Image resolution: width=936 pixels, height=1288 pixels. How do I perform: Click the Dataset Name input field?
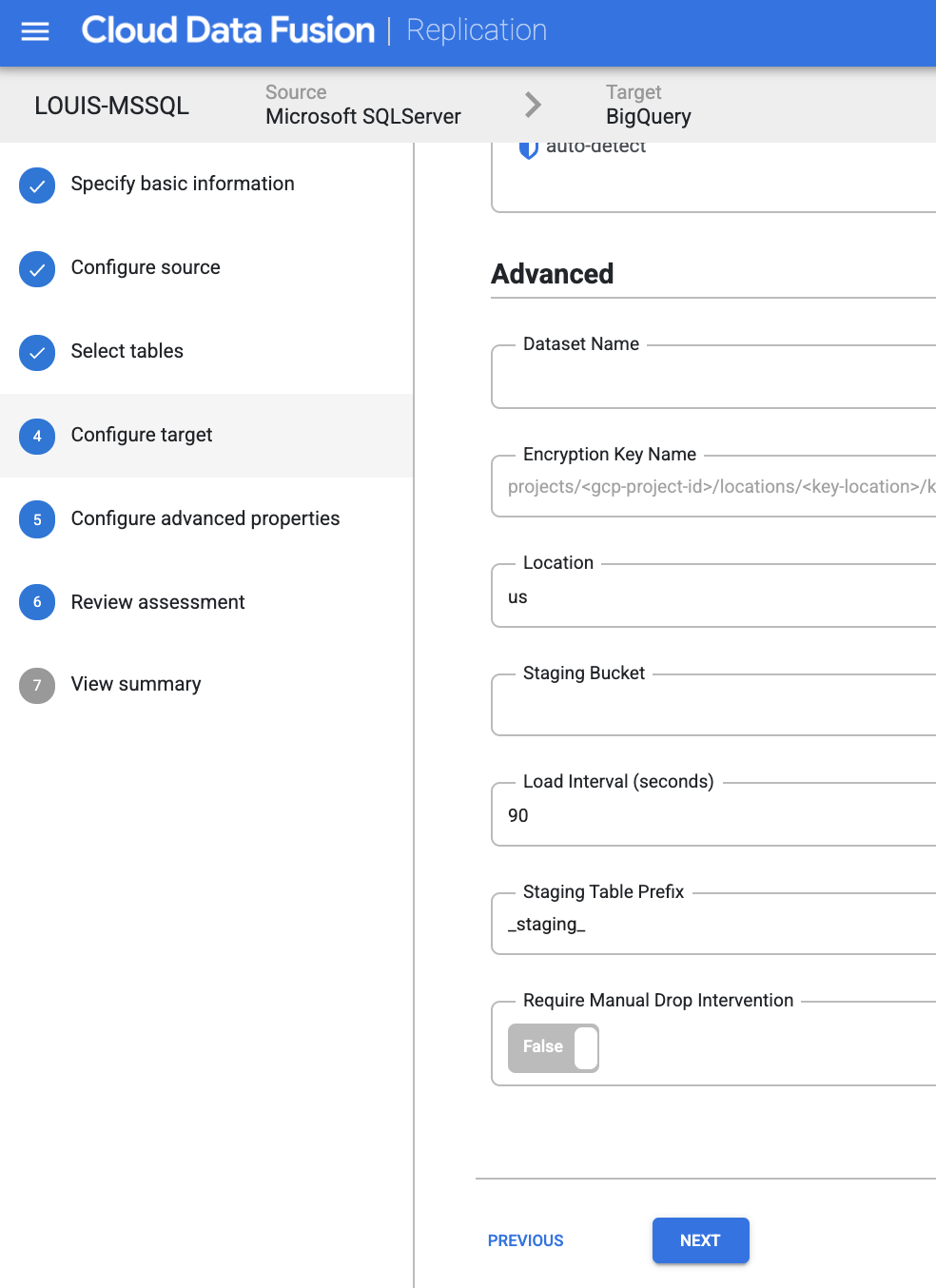coord(713,377)
